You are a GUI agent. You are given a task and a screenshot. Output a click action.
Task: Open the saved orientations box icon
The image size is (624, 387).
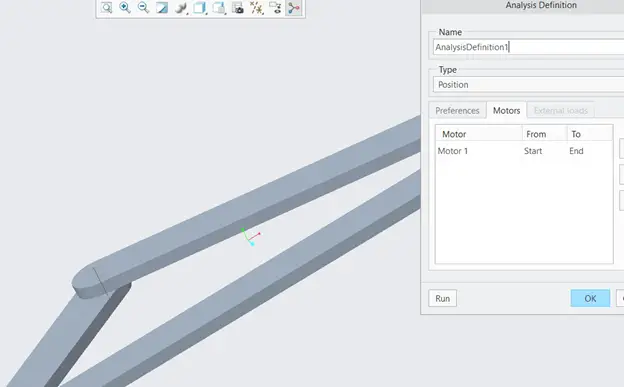pyautogui.click(x=200, y=8)
